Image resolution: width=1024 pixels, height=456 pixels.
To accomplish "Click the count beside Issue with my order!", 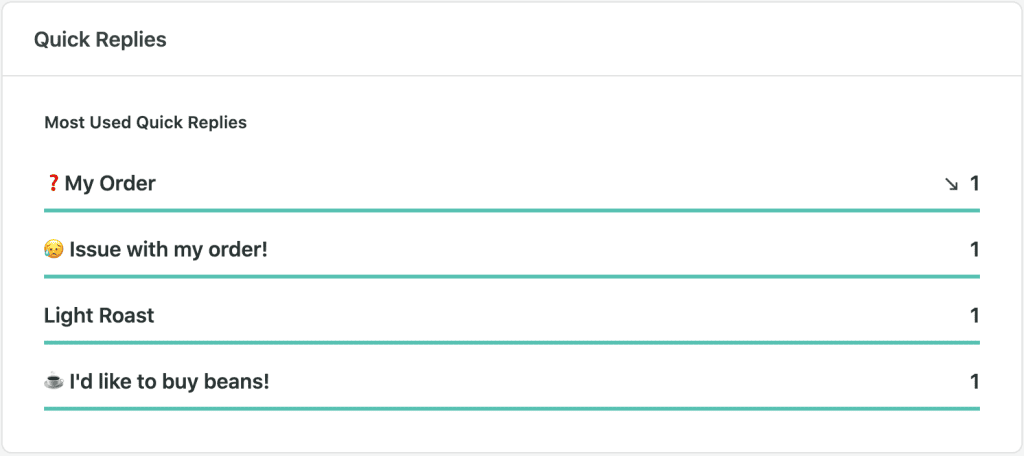I will (974, 249).
